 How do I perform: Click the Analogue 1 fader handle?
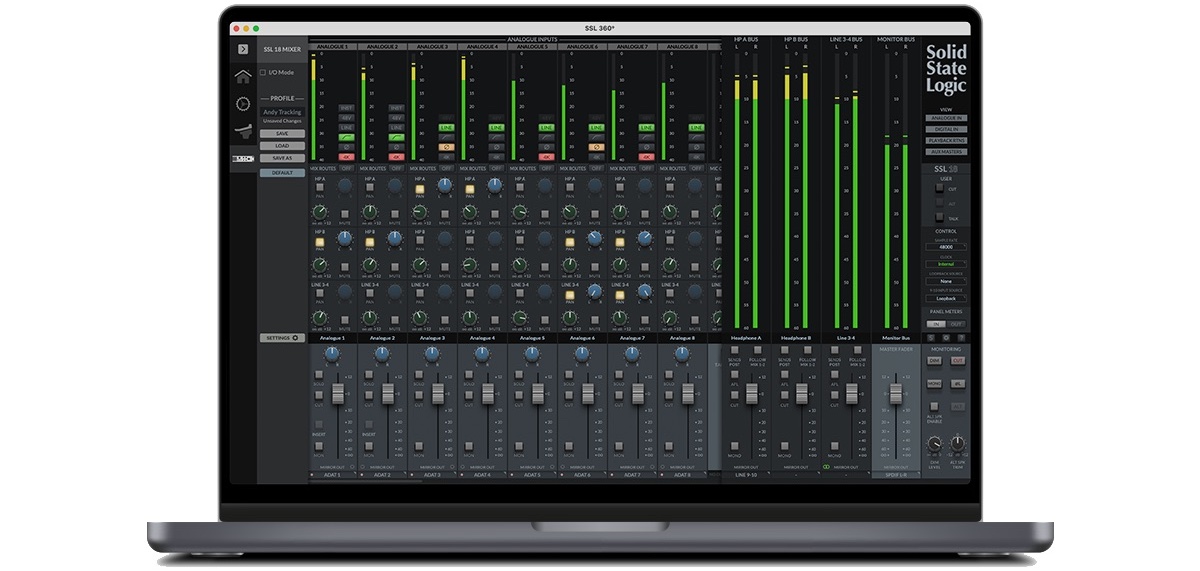click(337, 393)
